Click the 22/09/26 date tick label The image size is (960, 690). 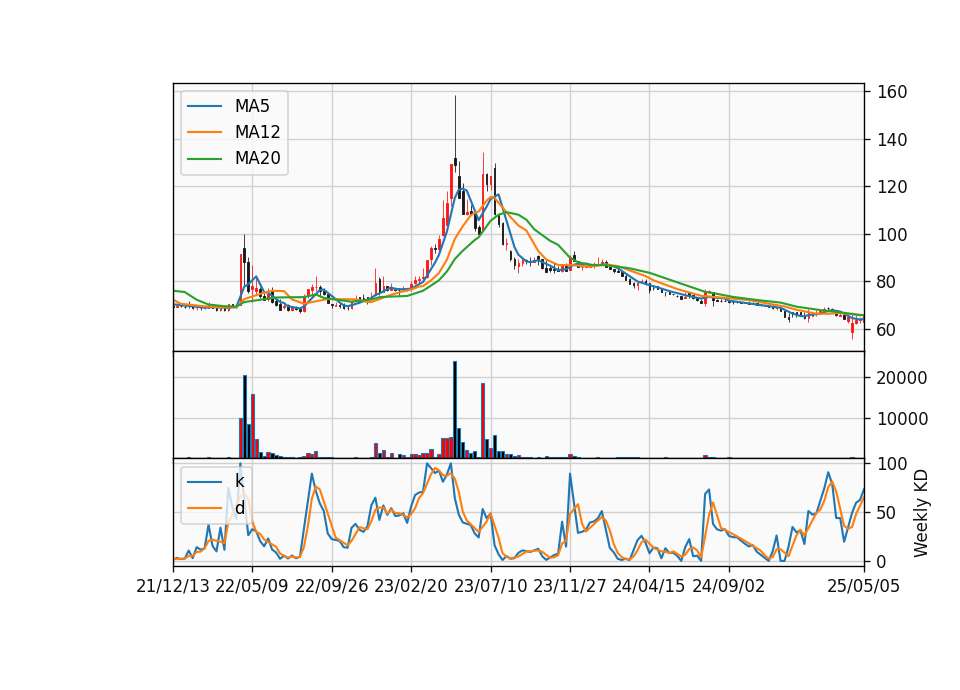[332, 586]
